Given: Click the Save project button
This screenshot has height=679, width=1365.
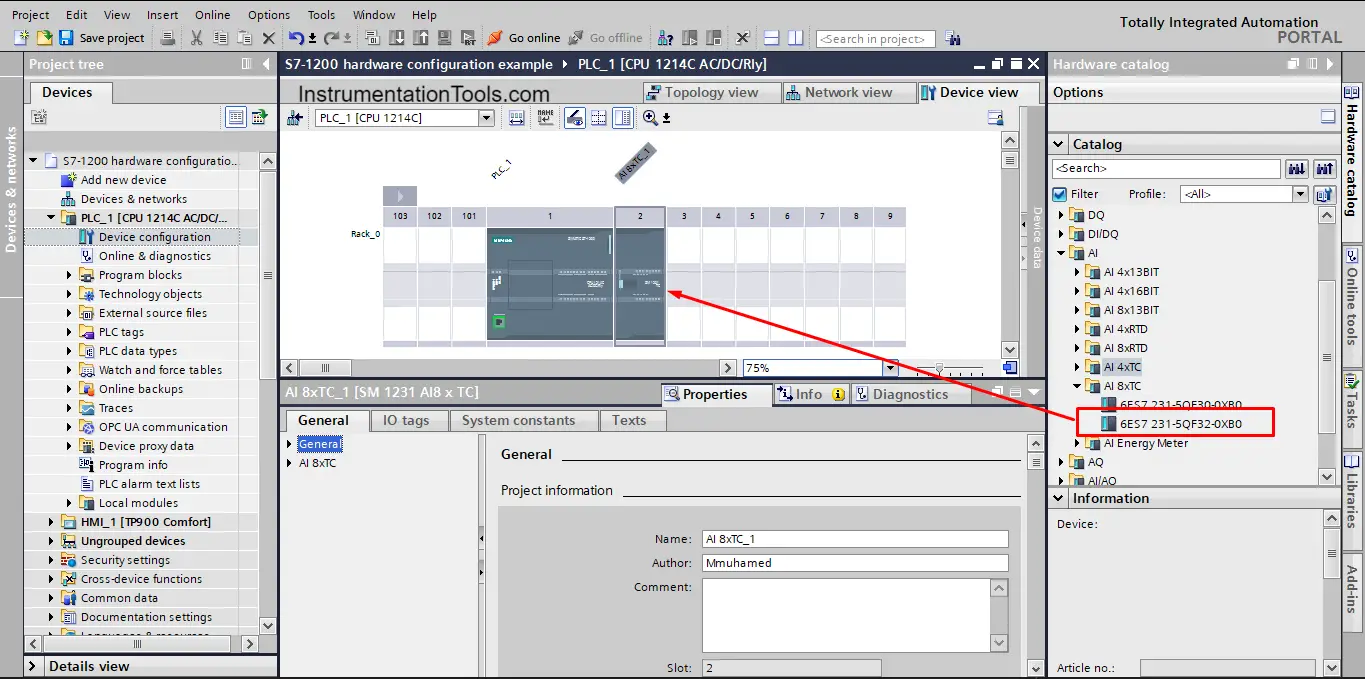Looking at the screenshot, I should tap(102, 38).
